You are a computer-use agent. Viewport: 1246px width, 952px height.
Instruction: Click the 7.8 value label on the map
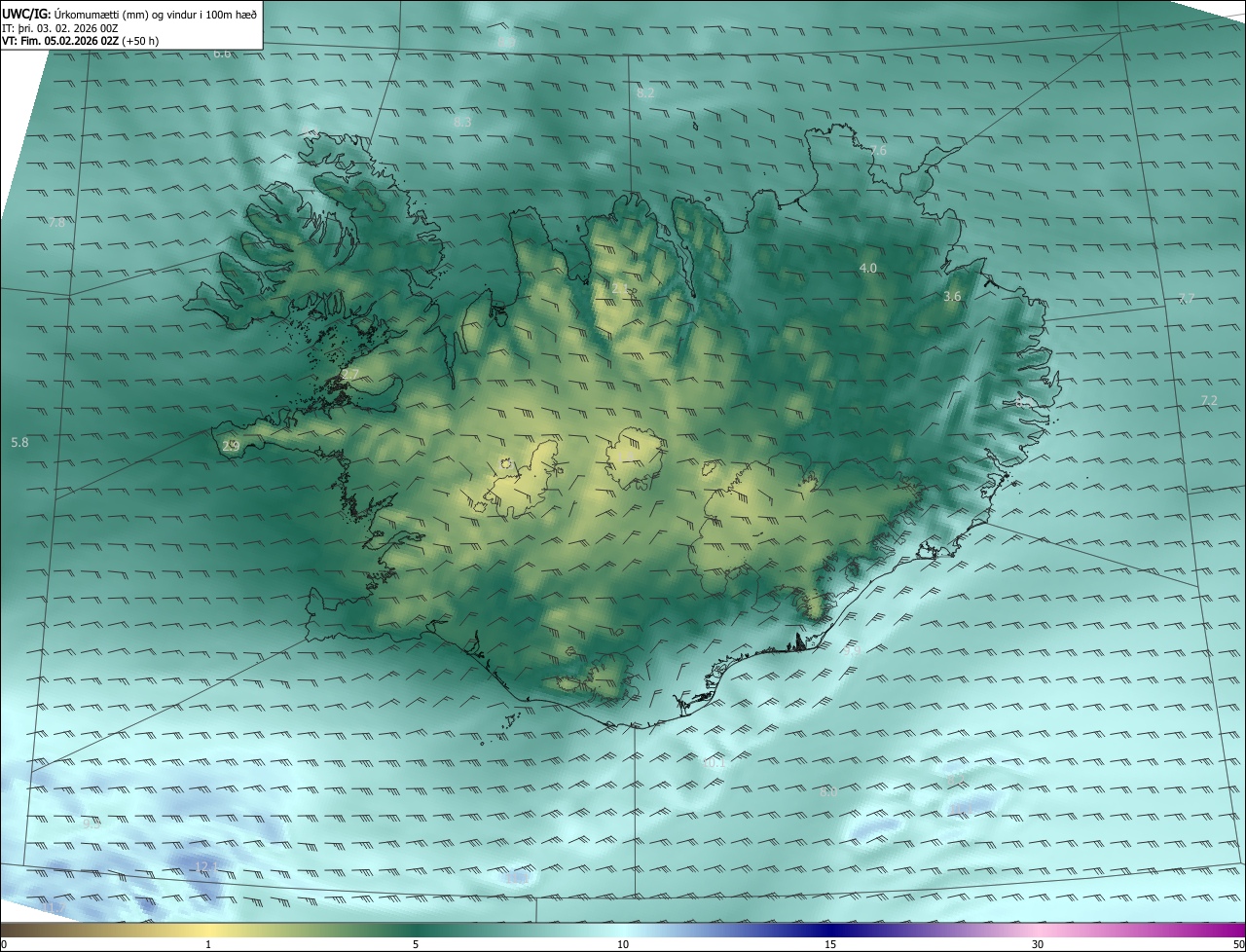56,223
